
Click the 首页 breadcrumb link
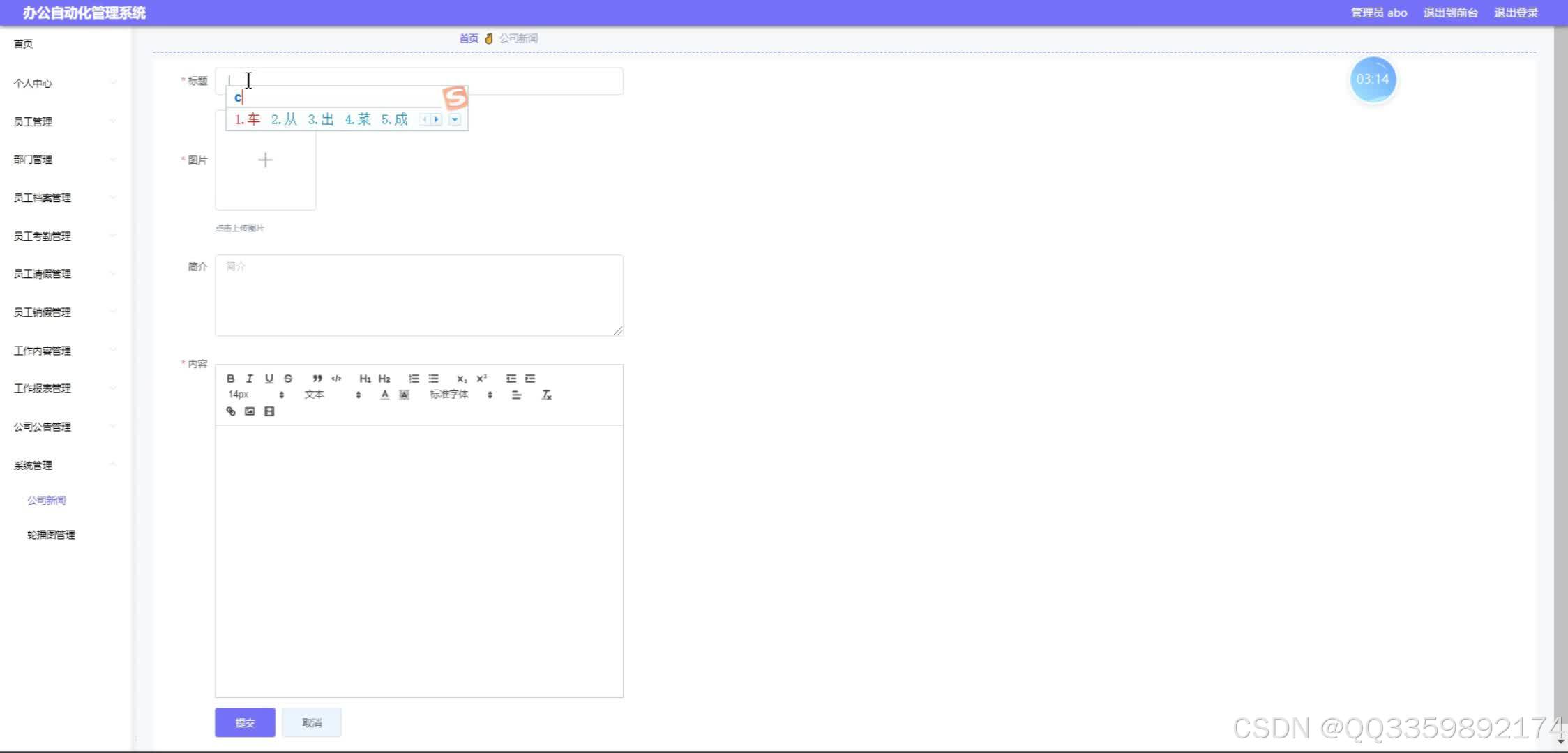[x=468, y=38]
